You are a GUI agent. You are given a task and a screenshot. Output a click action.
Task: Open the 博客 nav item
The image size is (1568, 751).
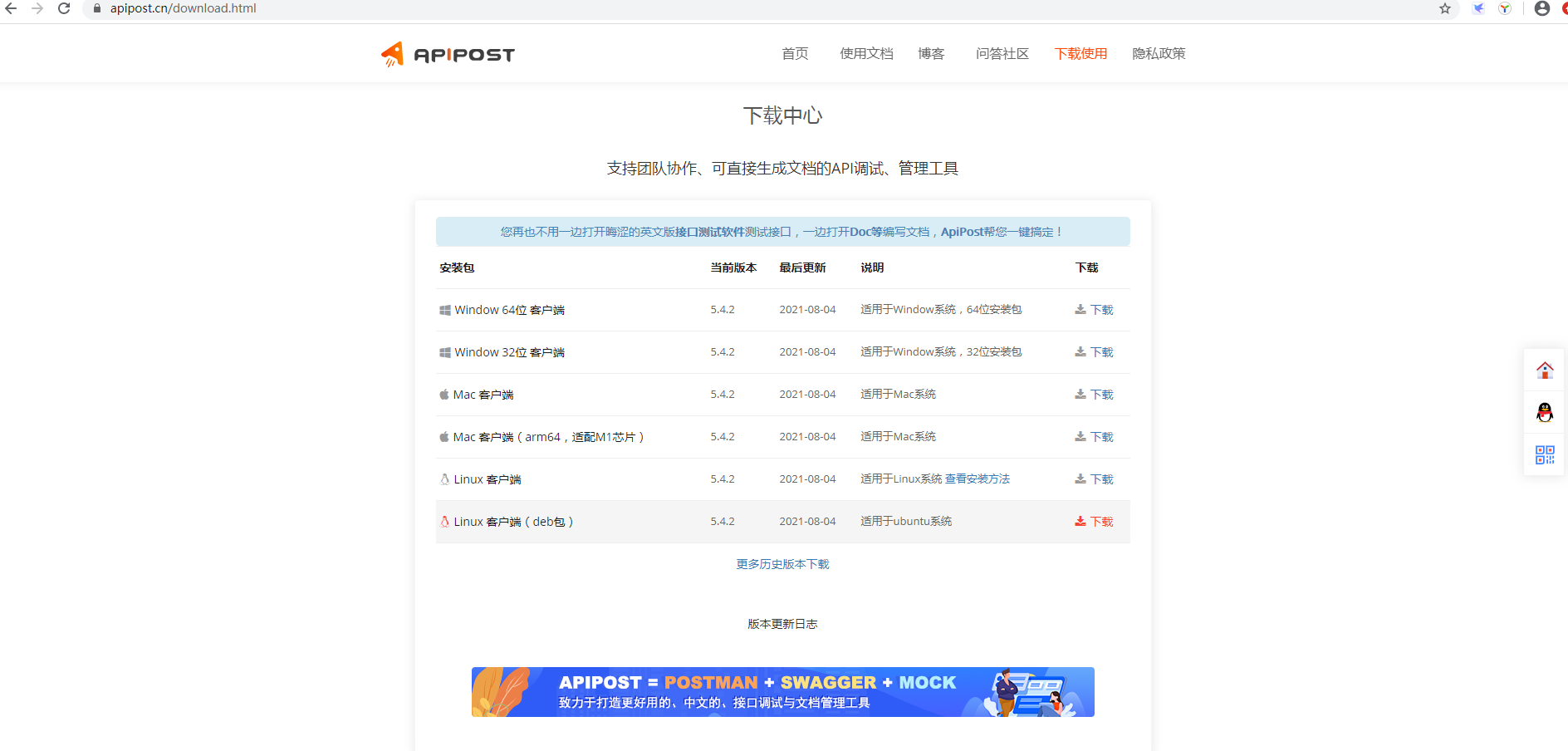[x=931, y=53]
